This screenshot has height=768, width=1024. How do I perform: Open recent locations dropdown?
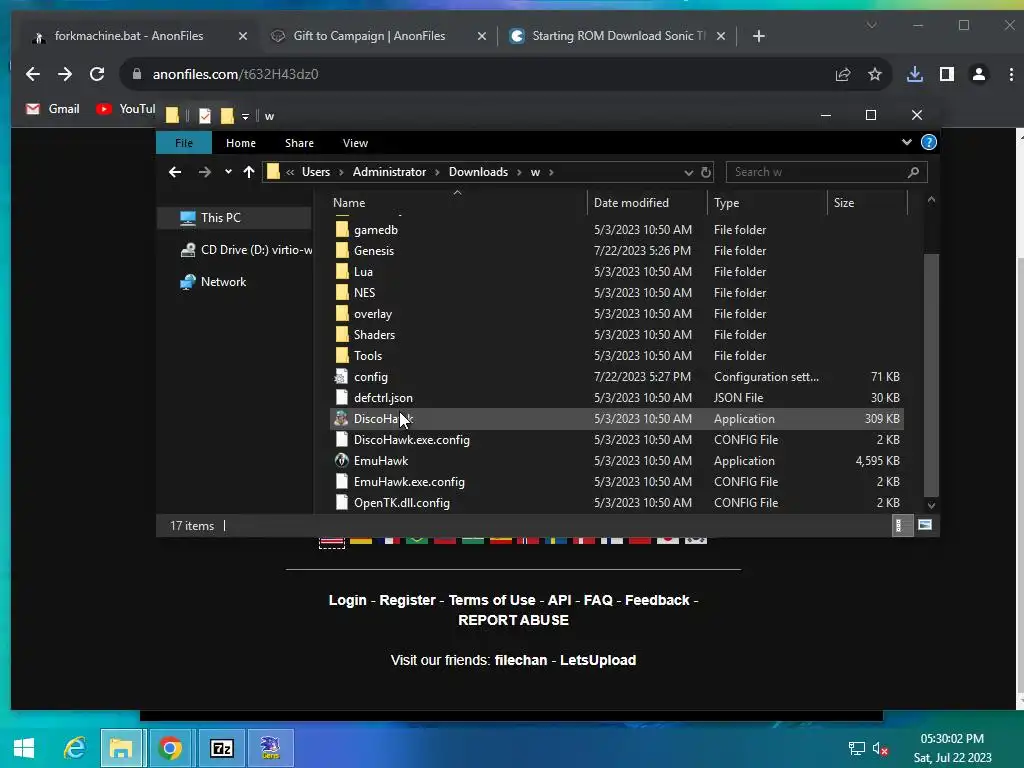coord(228,172)
